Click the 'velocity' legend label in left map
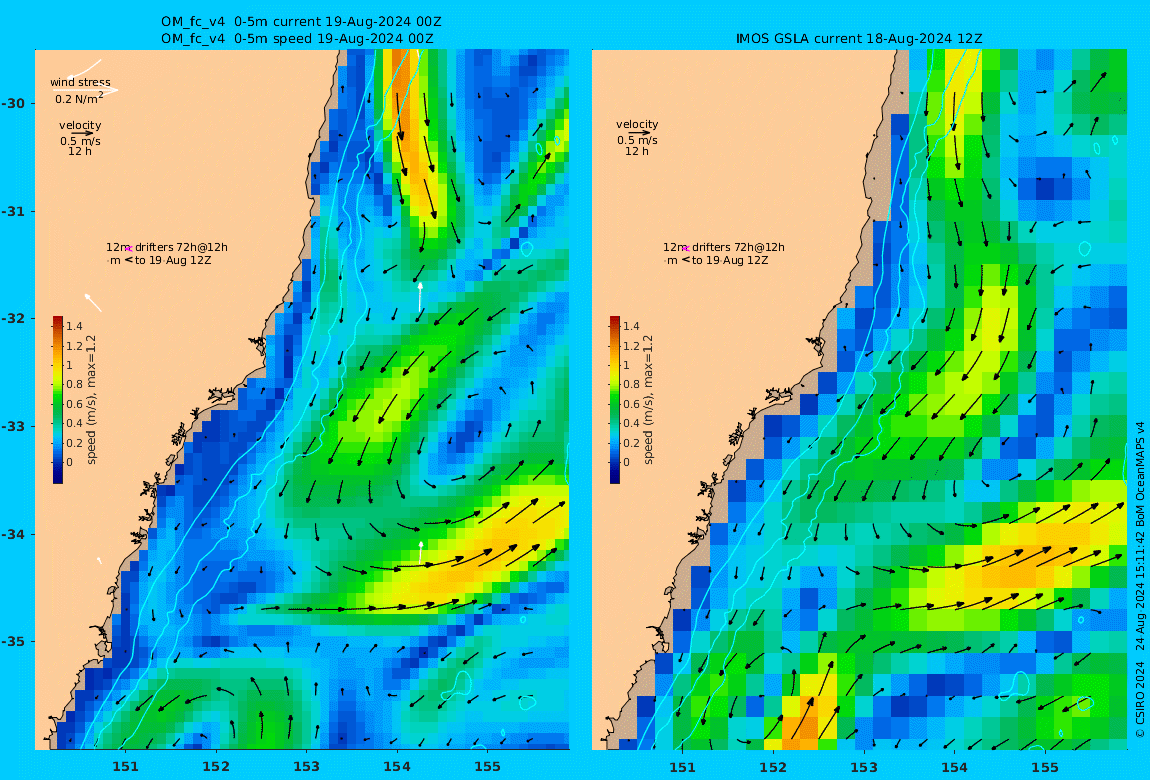The image size is (1150, 780). point(80,125)
